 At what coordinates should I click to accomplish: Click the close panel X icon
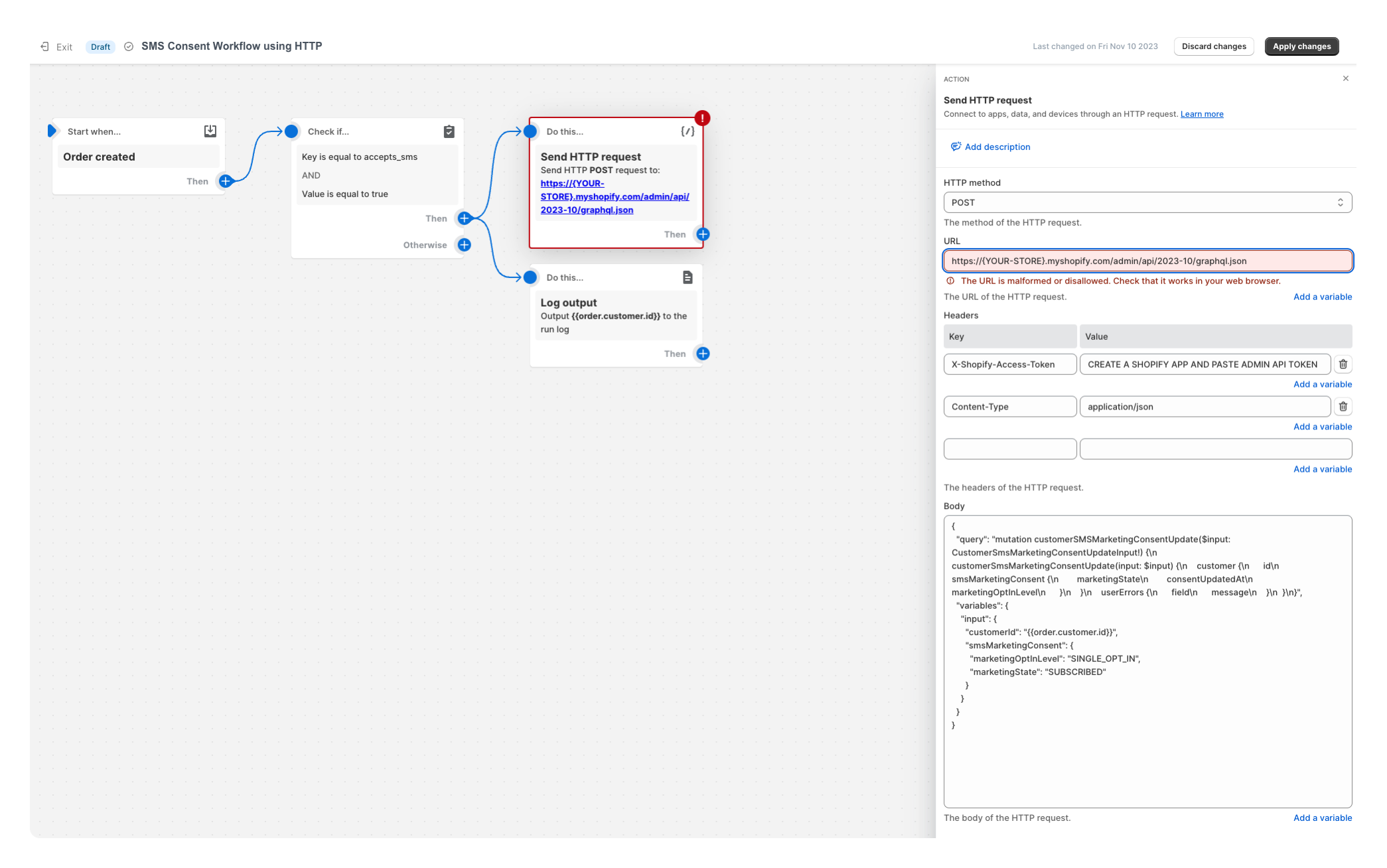click(x=1346, y=79)
